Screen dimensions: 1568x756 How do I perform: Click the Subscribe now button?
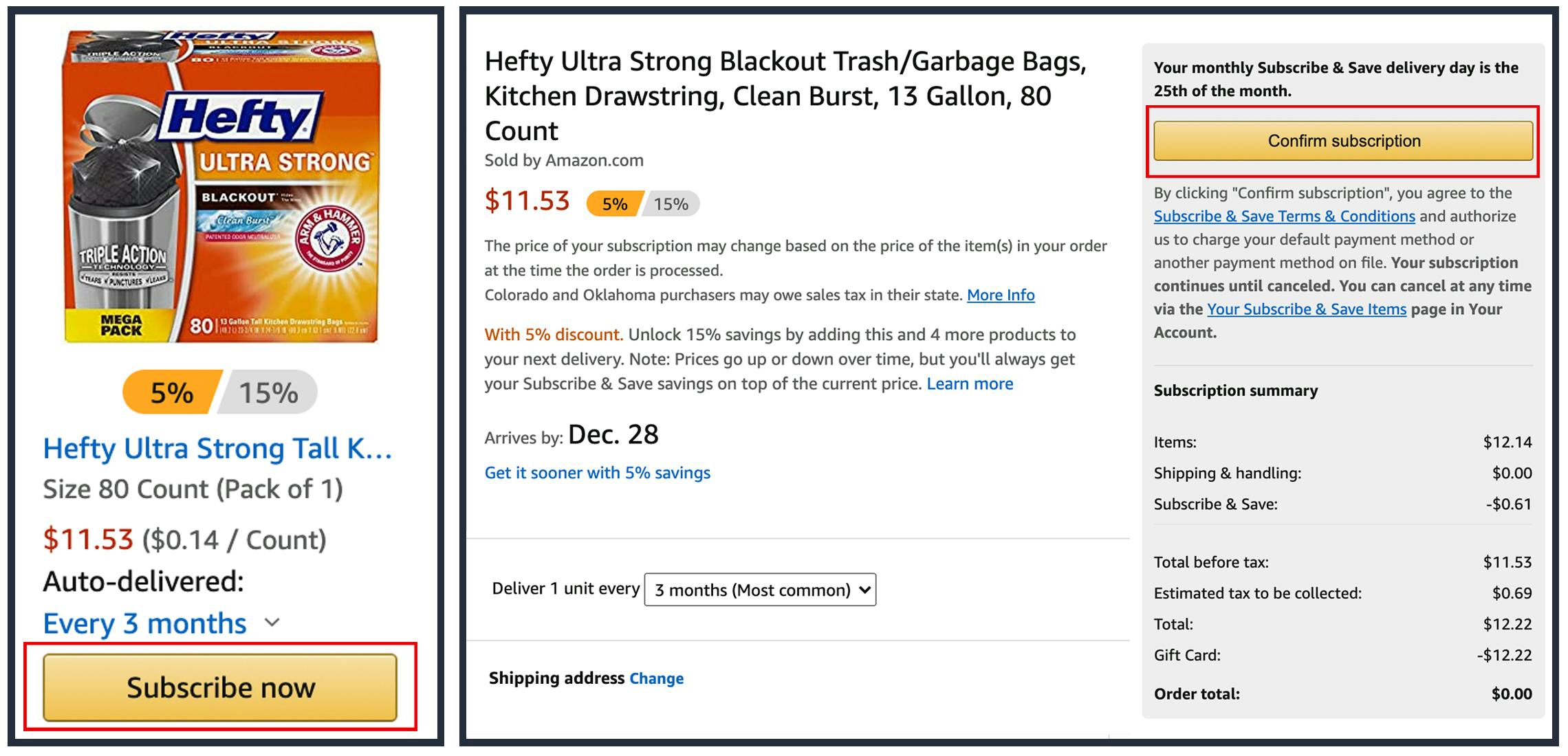[x=220, y=687]
